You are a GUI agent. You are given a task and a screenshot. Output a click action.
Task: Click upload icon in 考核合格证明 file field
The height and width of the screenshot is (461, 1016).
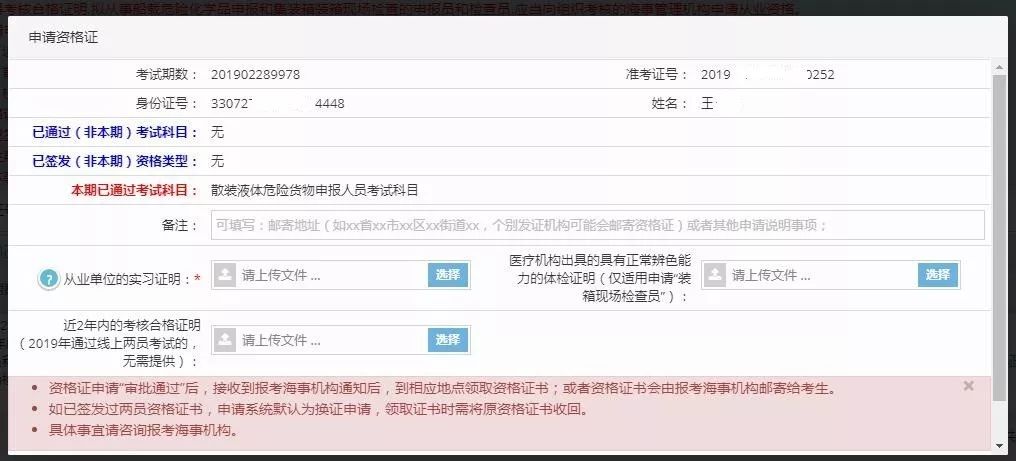click(225, 340)
